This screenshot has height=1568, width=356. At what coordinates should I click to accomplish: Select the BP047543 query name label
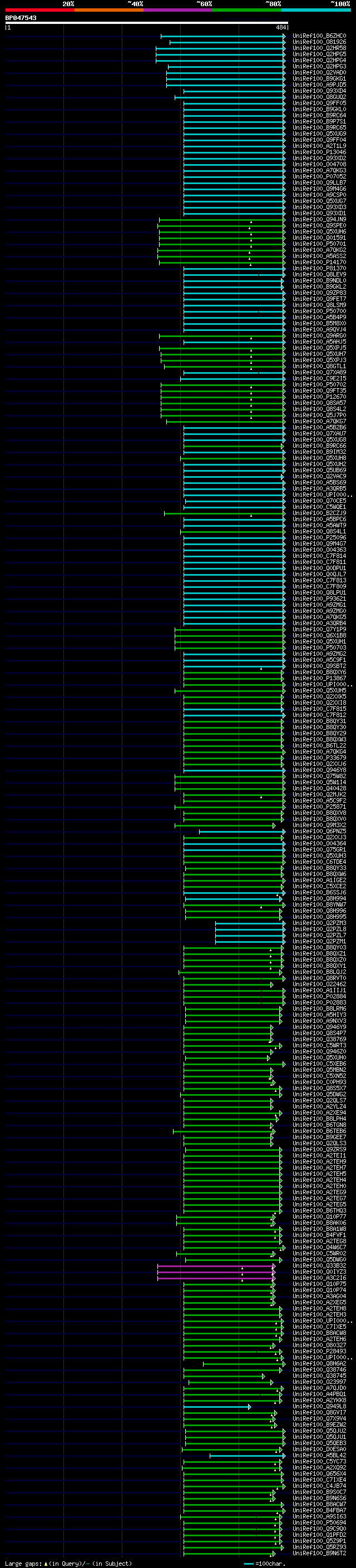tap(21, 18)
